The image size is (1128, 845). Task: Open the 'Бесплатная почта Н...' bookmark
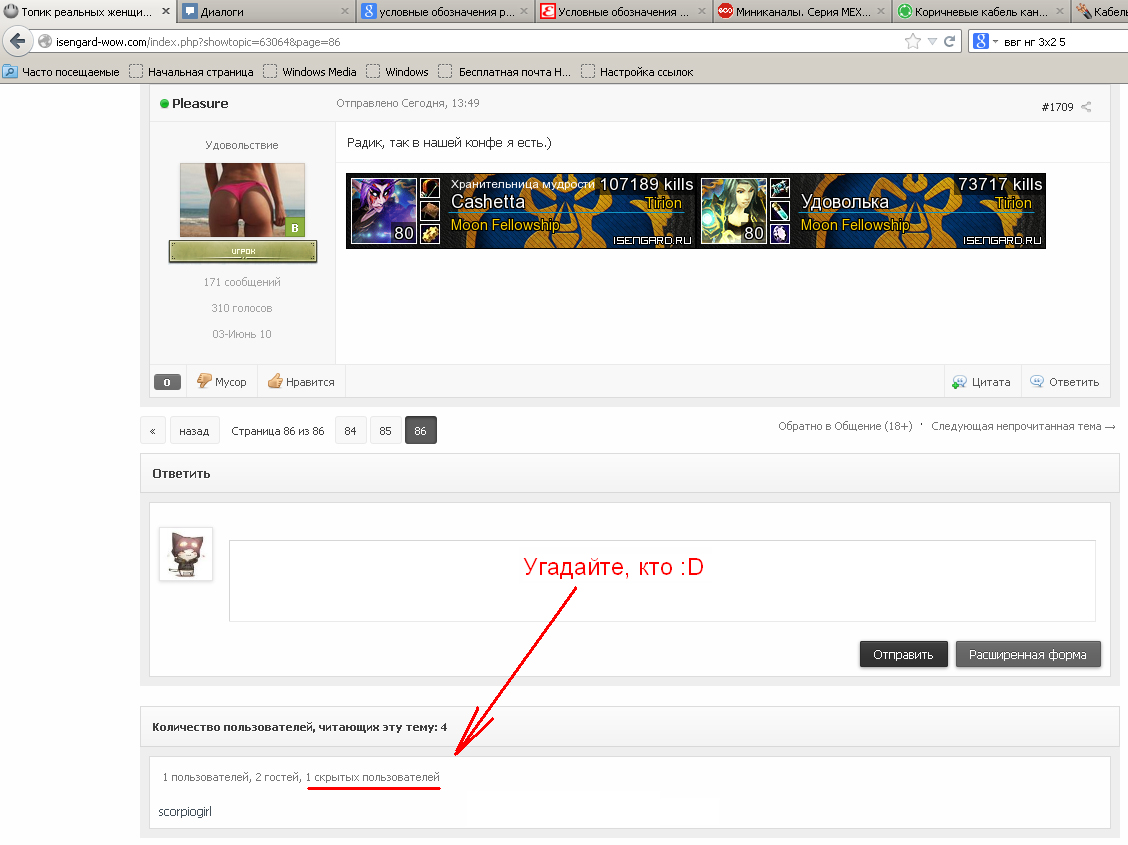tap(504, 72)
